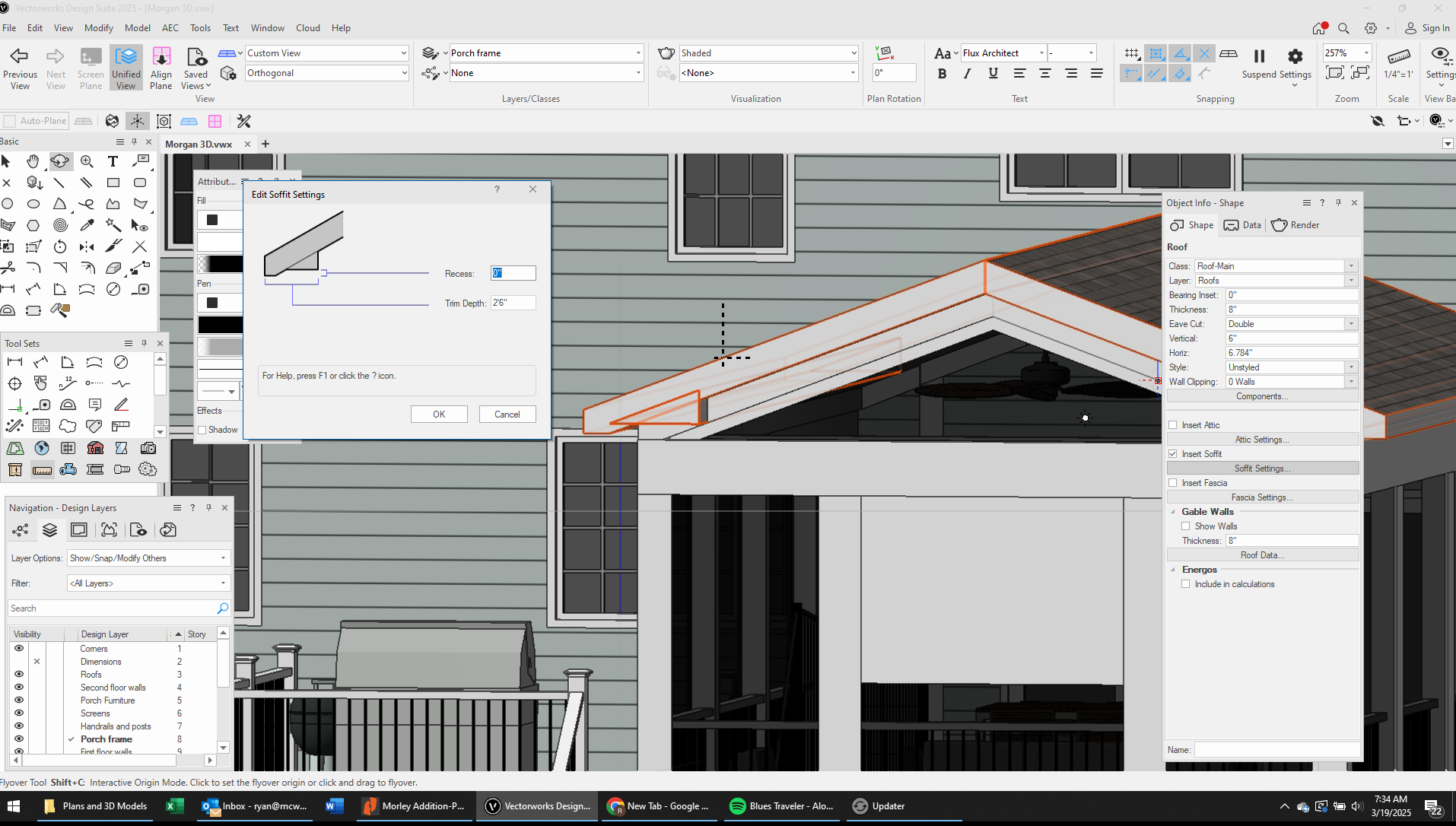Select the Text tool in Basic palette

(113, 161)
